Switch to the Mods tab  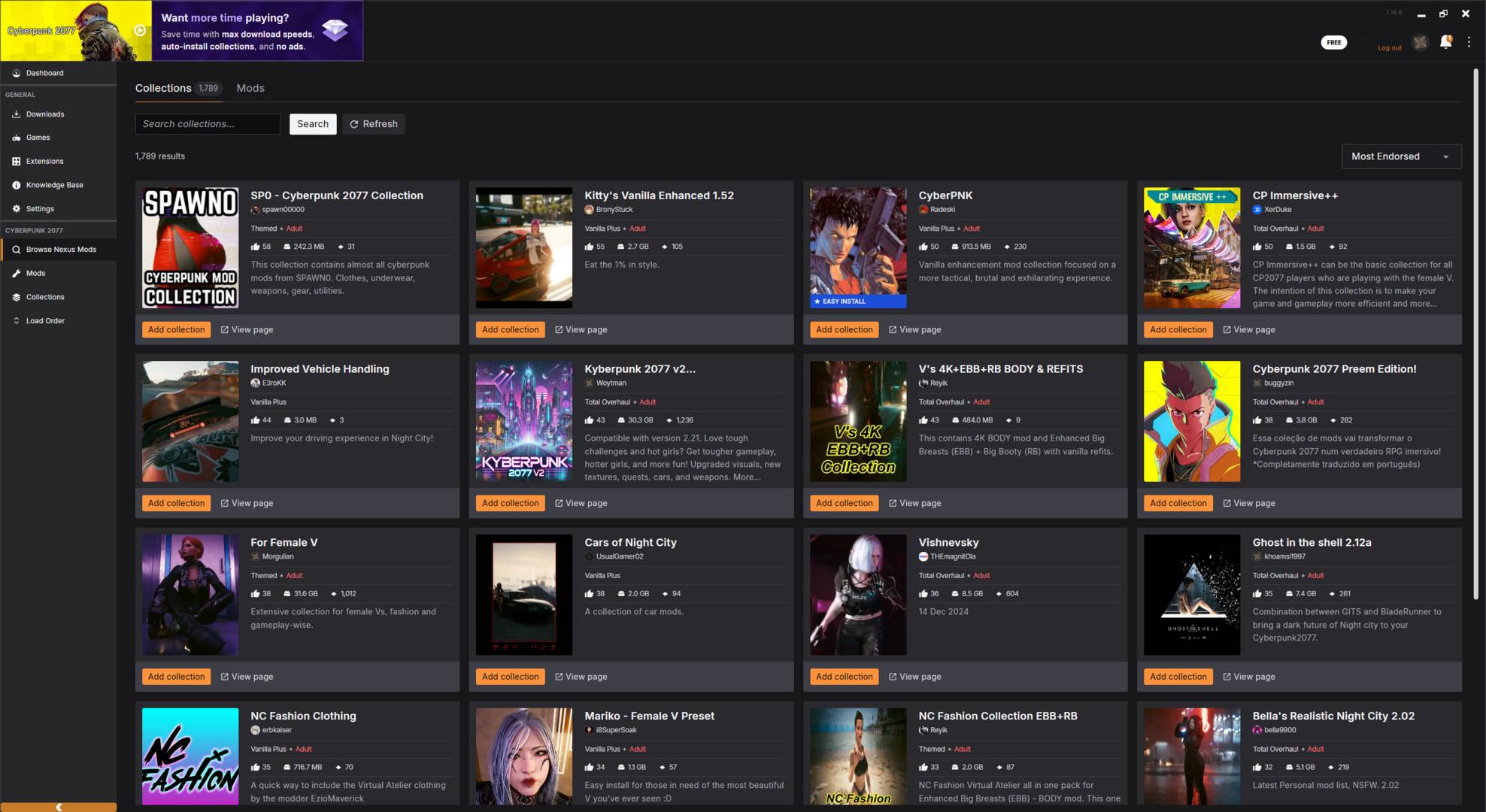click(x=250, y=88)
